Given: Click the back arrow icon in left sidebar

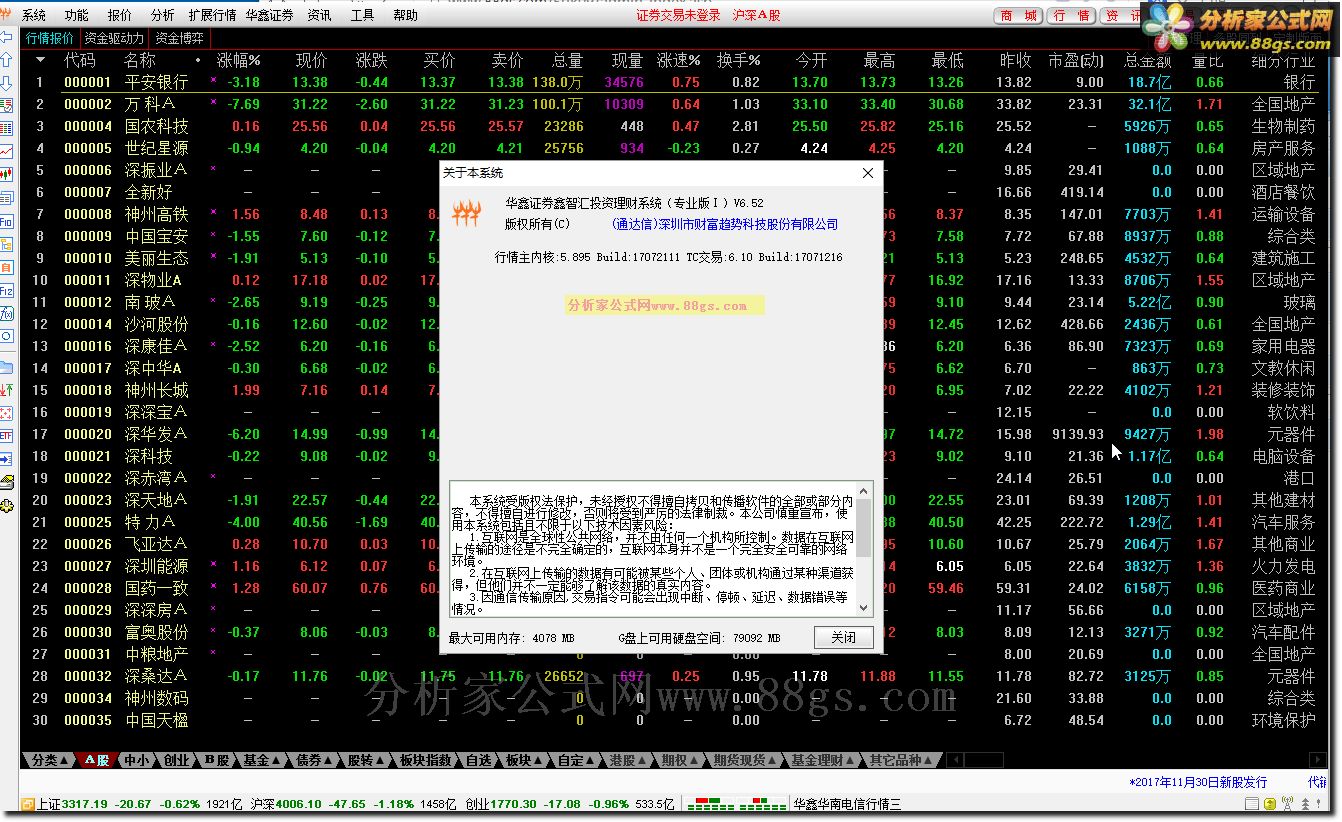Looking at the screenshot, I should [7, 38].
